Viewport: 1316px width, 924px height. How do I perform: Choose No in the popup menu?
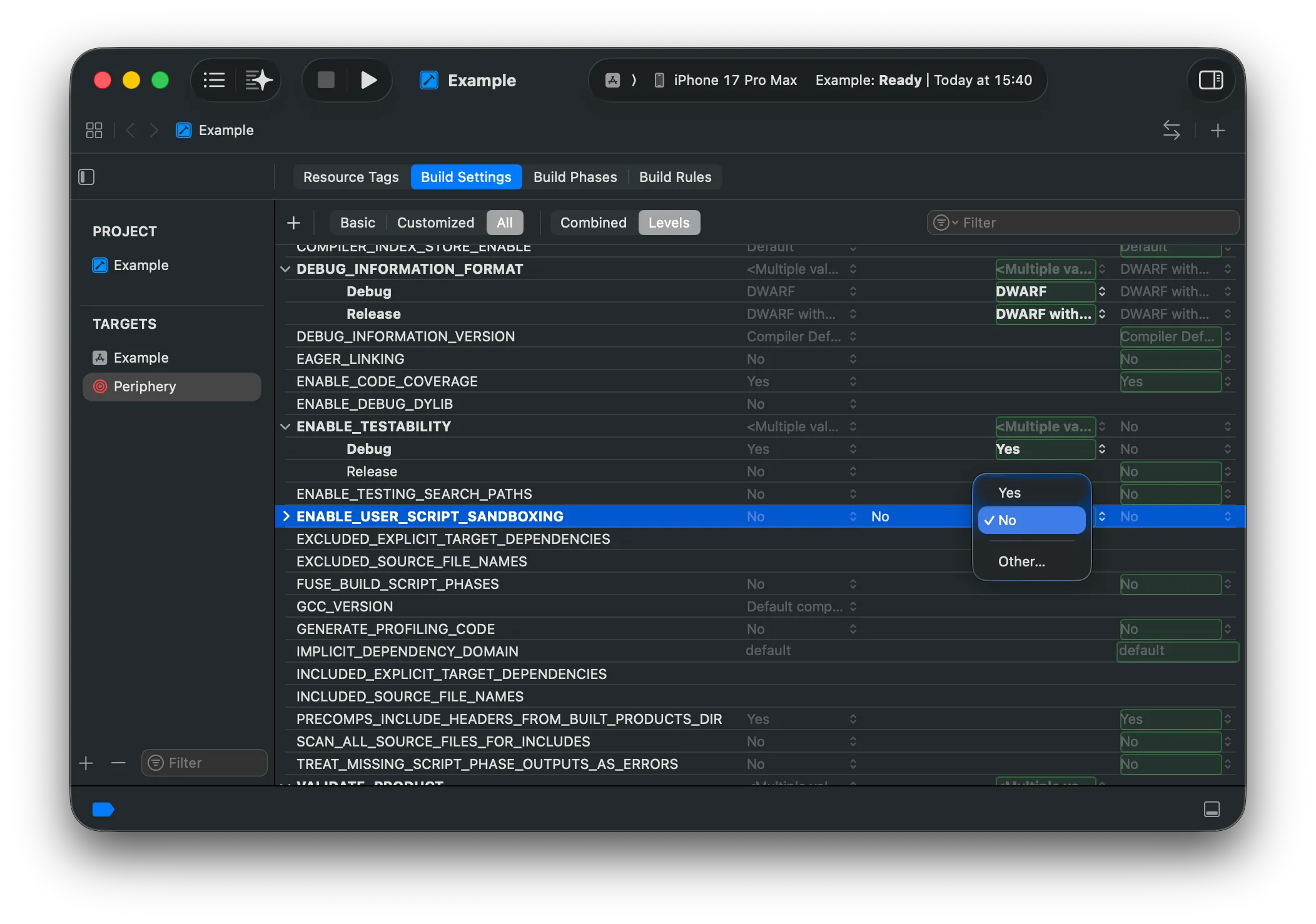(x=1031, y=520)
